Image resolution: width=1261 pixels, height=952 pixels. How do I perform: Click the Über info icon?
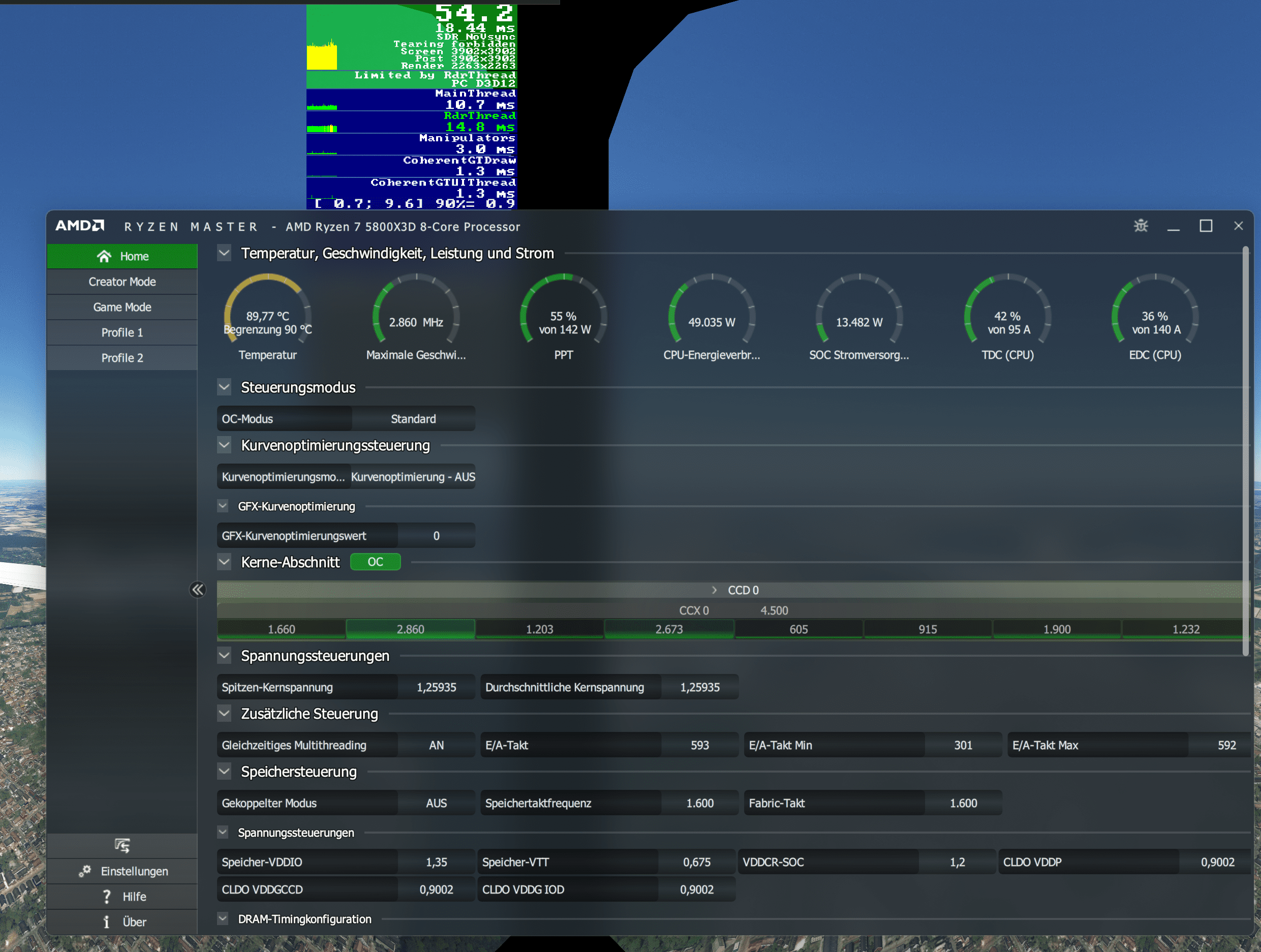(107, 922)
